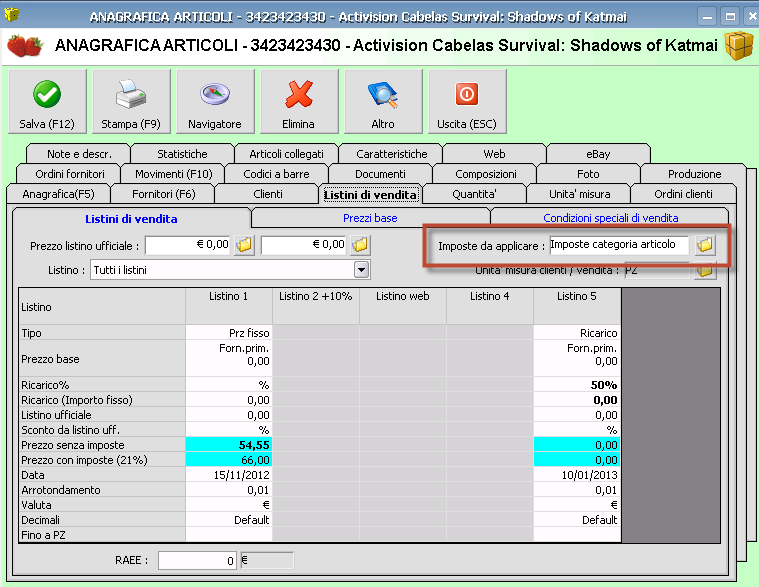Click the folder icon beside Imposte da applicare
The width and height of the screenshot is (759, 587).
tap(705, 245)
